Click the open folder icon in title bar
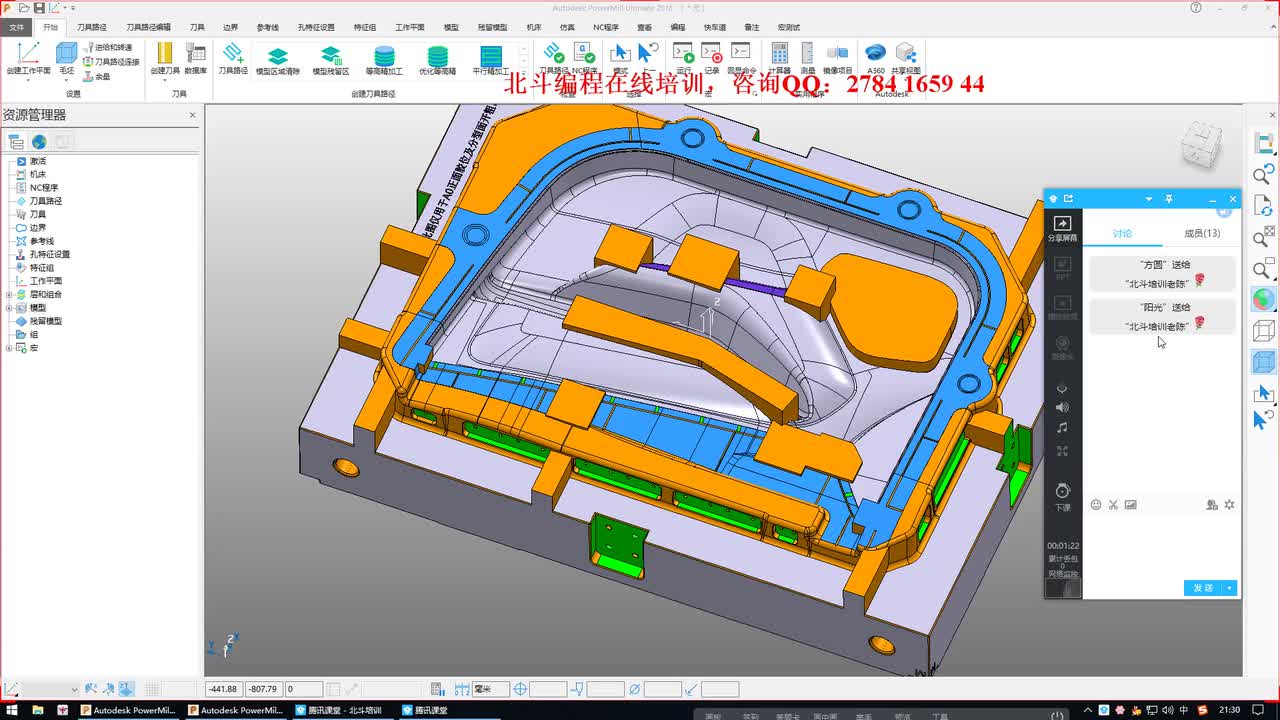Viewport: 1280px width, 720px height. [23, 7]
